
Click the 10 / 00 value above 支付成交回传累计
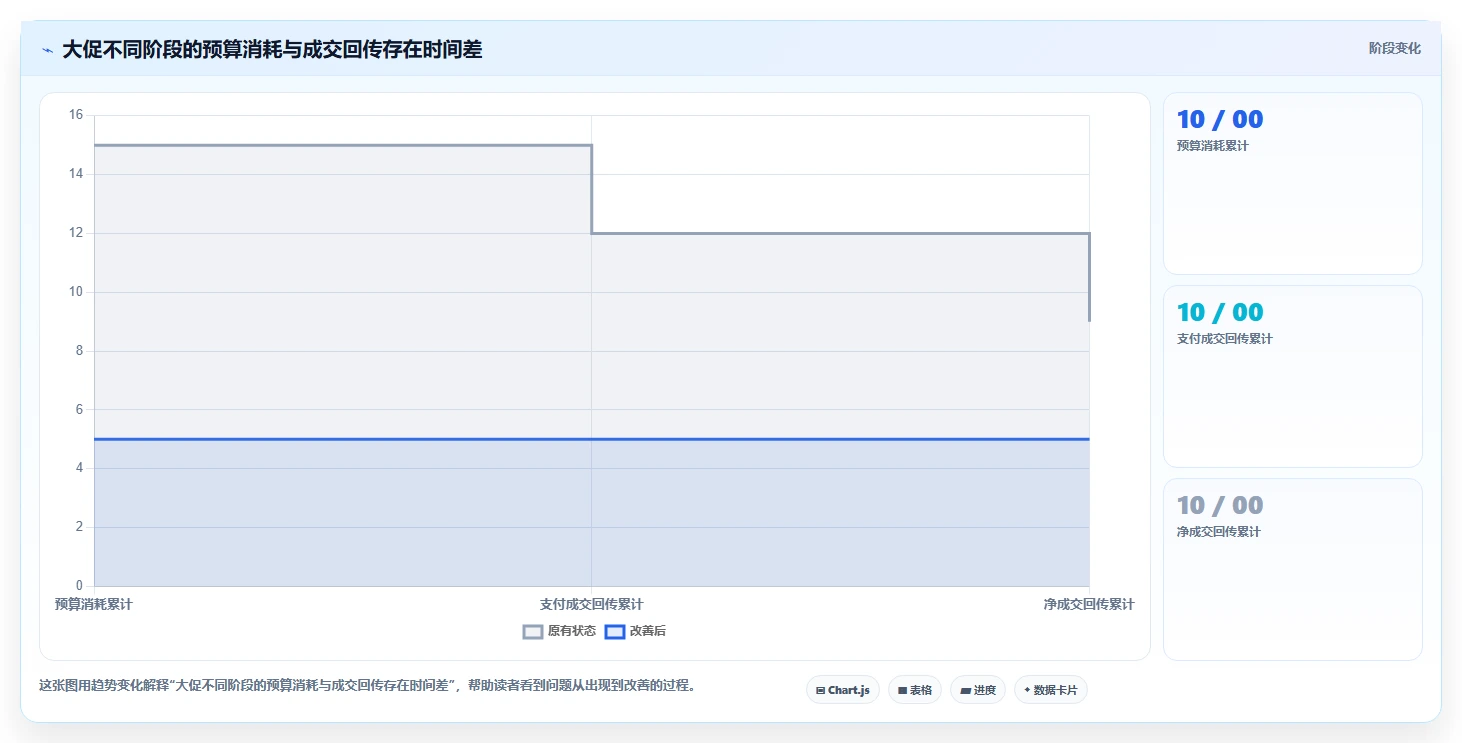click(x=1220, y=313)
